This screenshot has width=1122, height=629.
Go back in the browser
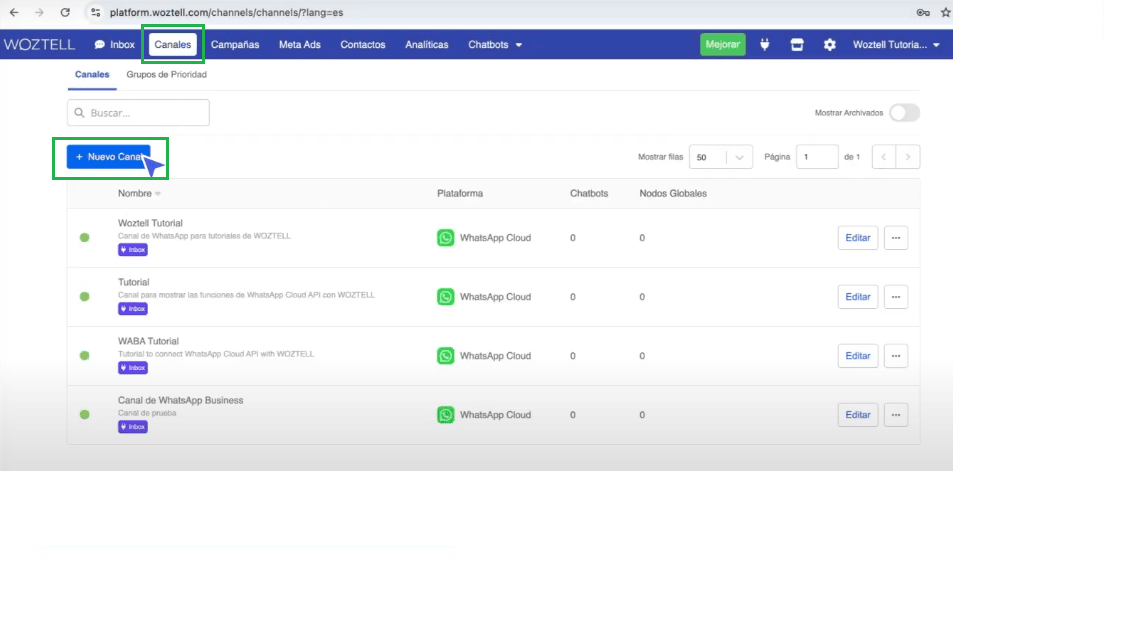tap(14, 12)
